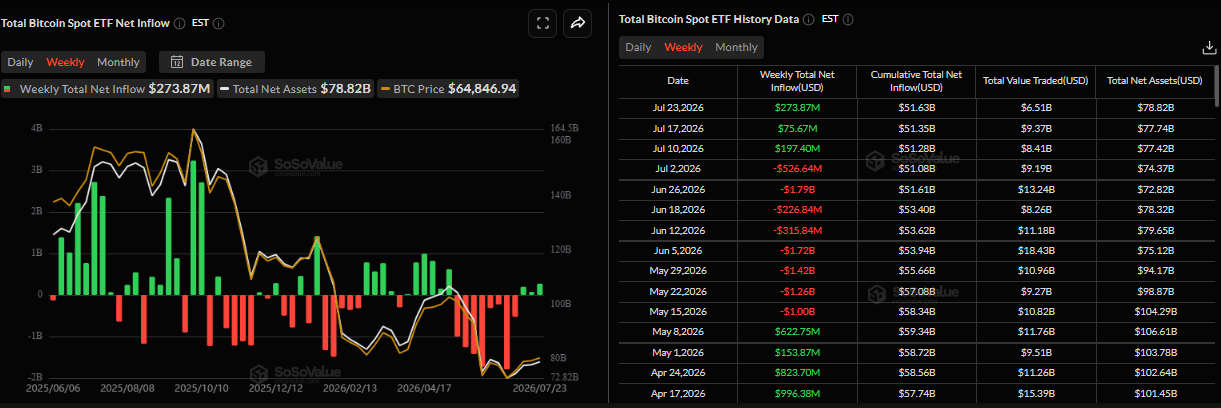This screenshot has height=408, width=1221.
Task: Select the Jun 26,2026 date cell
Action: [678, 188]
